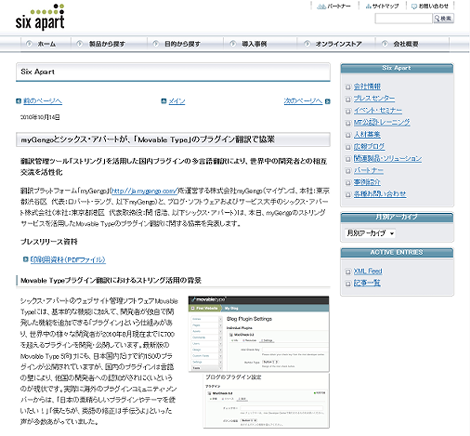470x436 pixels.
Task: Open 関連製品・ソリューション in the sidebar
Action: pyautogui.click(x=388, y=158)
